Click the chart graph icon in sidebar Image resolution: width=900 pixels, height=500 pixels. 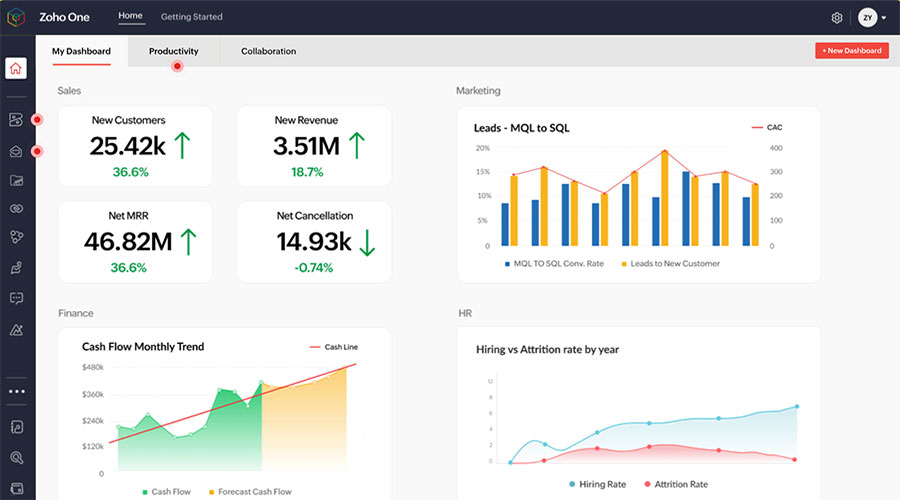point(16,181)
